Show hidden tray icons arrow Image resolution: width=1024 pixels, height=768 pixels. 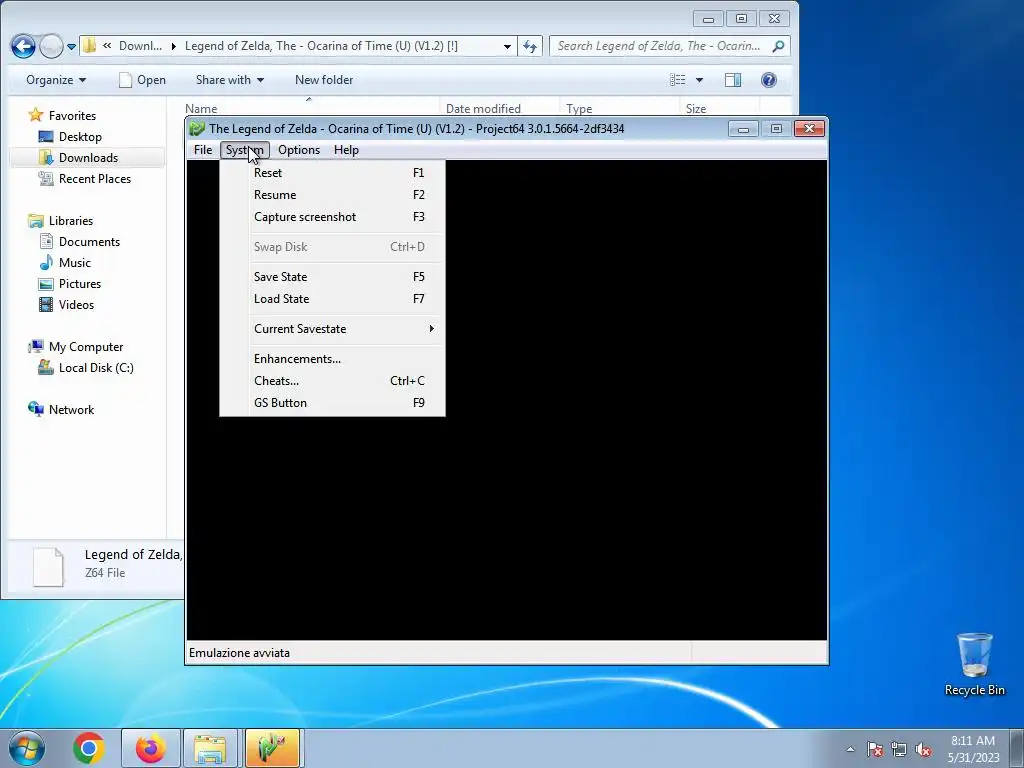pos(850,749)
